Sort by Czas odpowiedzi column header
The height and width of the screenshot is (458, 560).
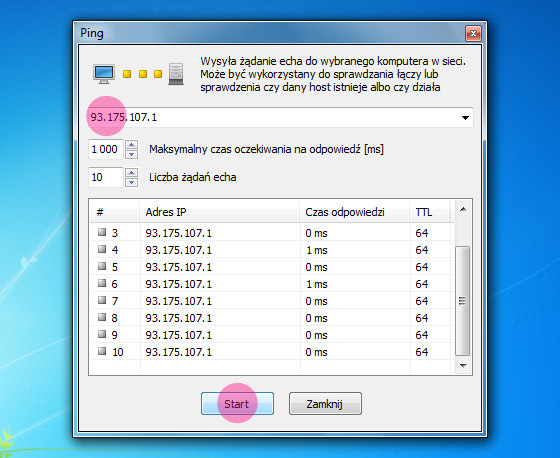pos(355,212)
